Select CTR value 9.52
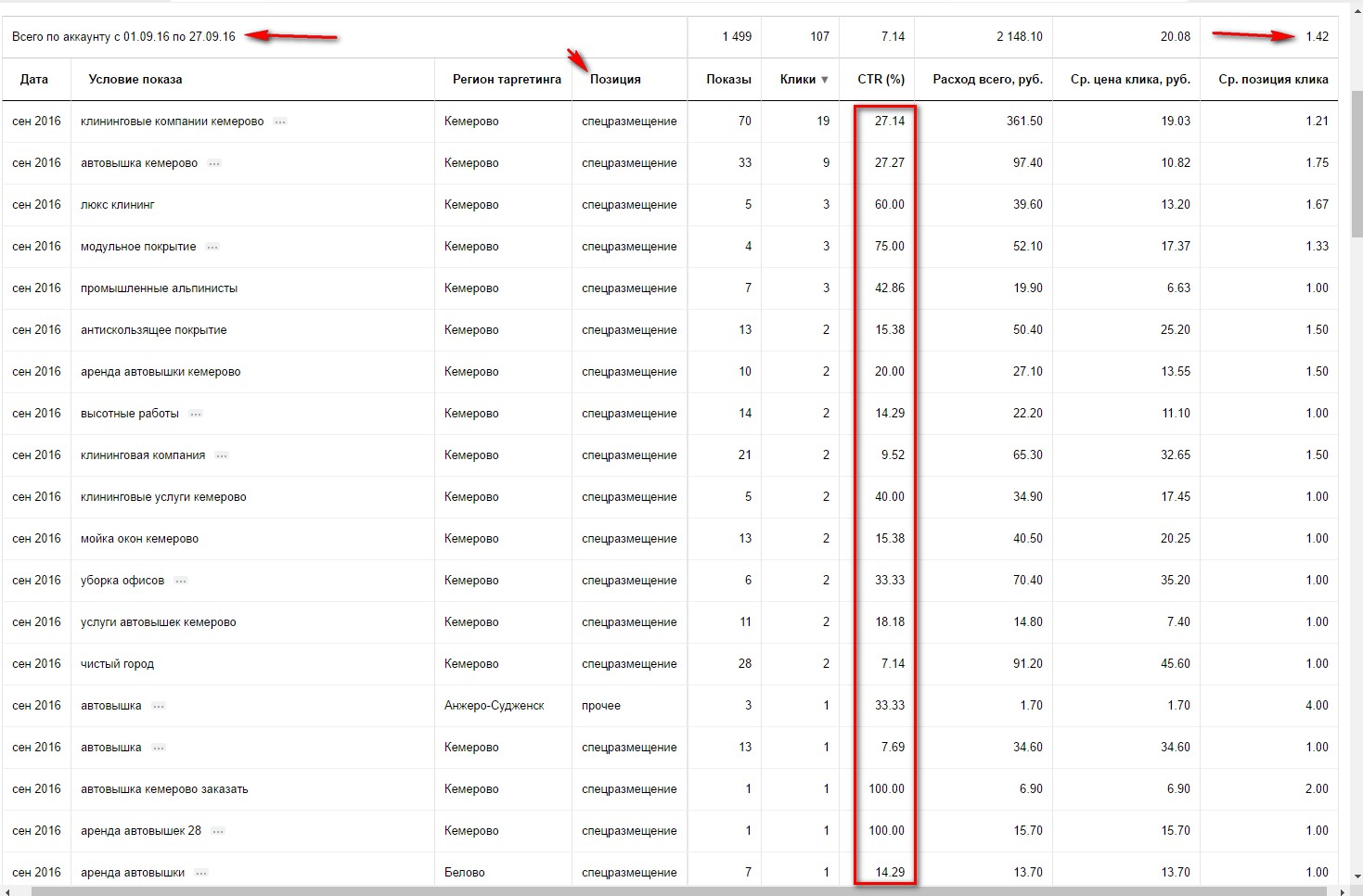This screenshot has width=1363, height=896. pyautogui.click(x=894, y=454)
